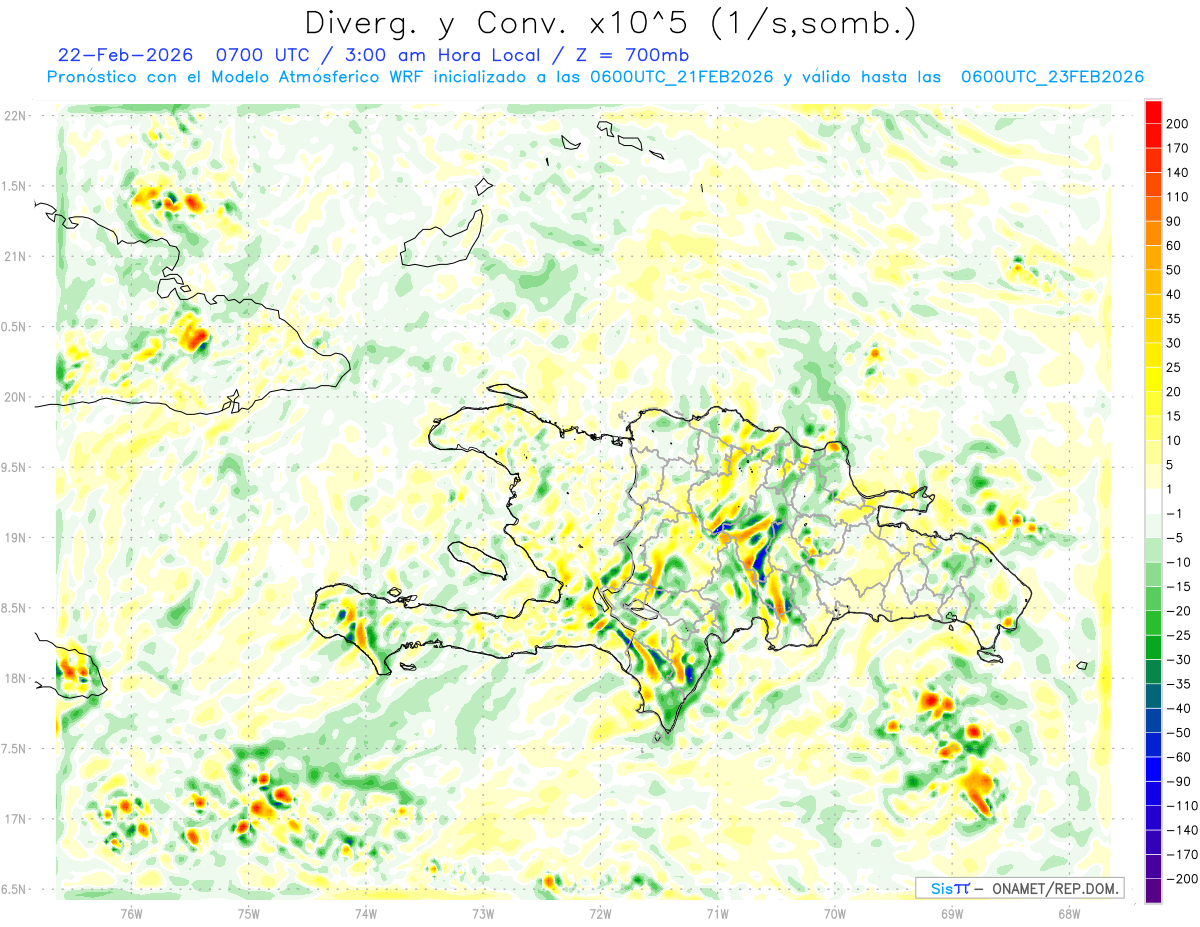Viewport: 1200px width, 927px height.
Task: Click the '17N' latitude axis label
Action: [15, 820]
